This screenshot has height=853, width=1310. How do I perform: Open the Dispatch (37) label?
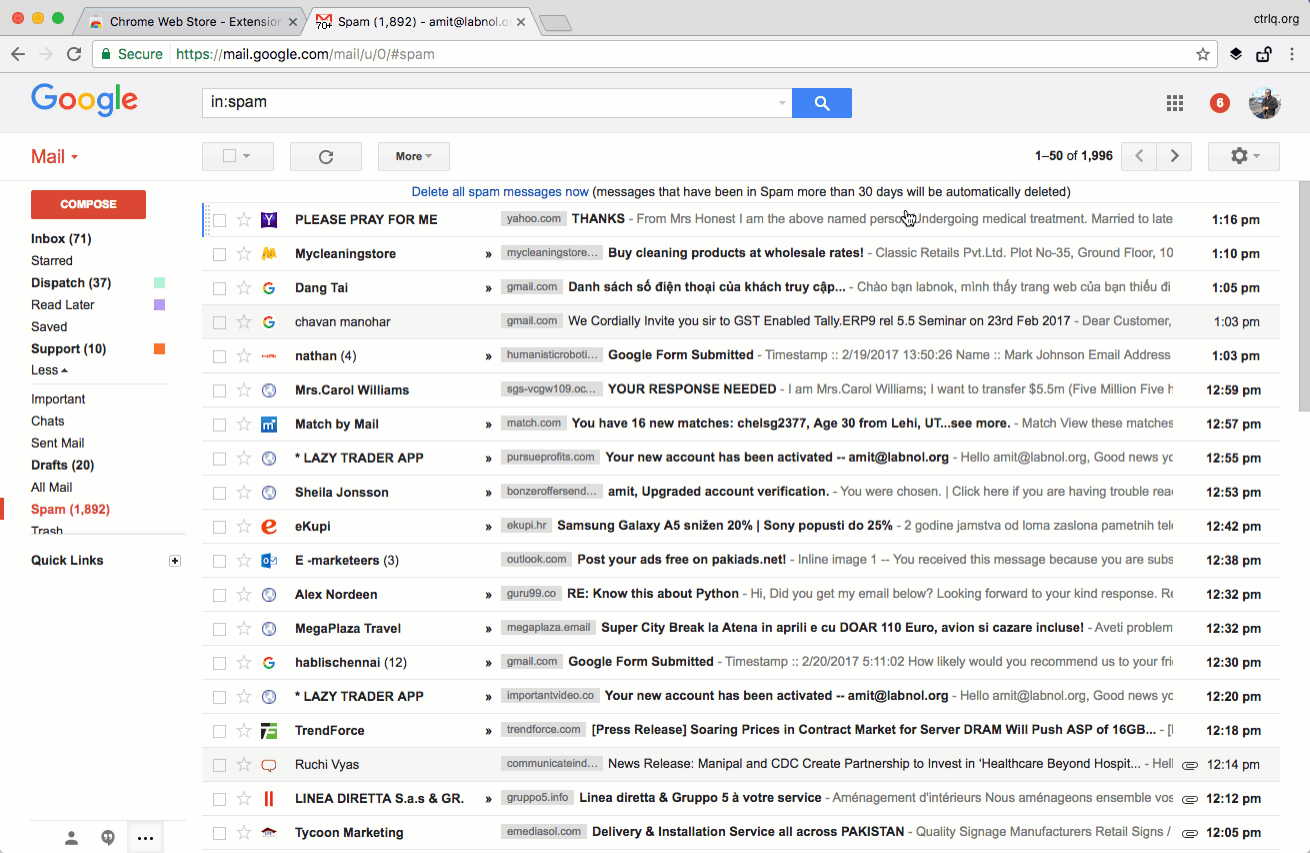71,283
